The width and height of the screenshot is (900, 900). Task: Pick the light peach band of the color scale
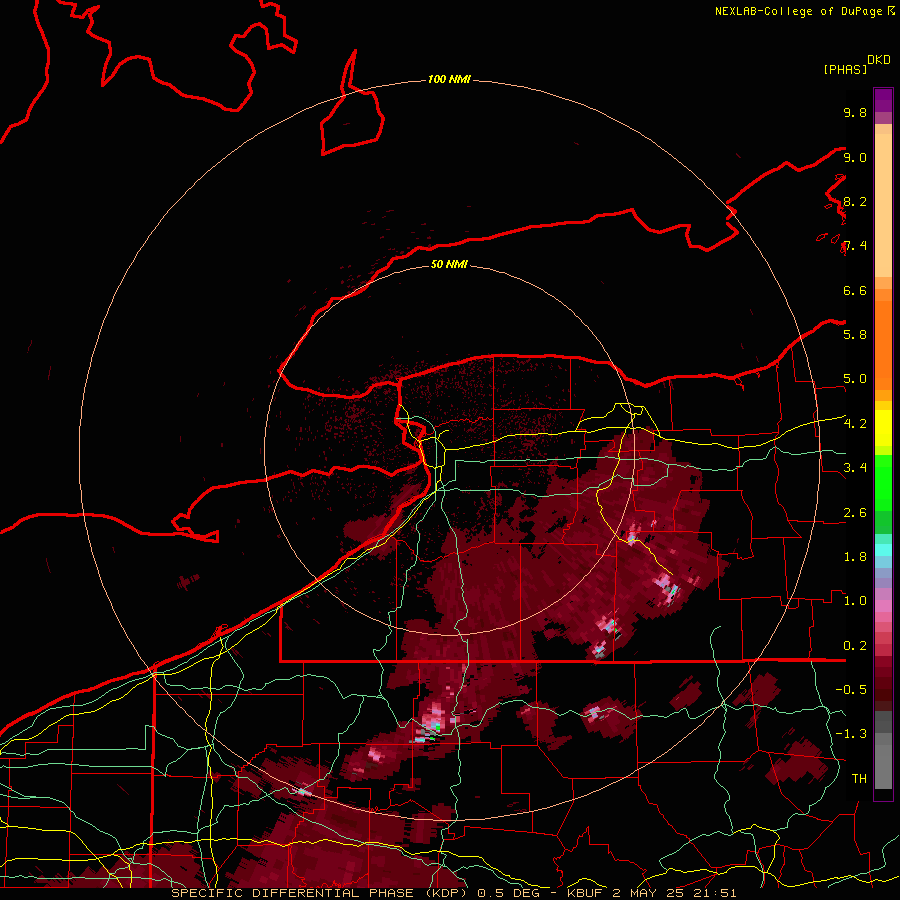(883, 205)
